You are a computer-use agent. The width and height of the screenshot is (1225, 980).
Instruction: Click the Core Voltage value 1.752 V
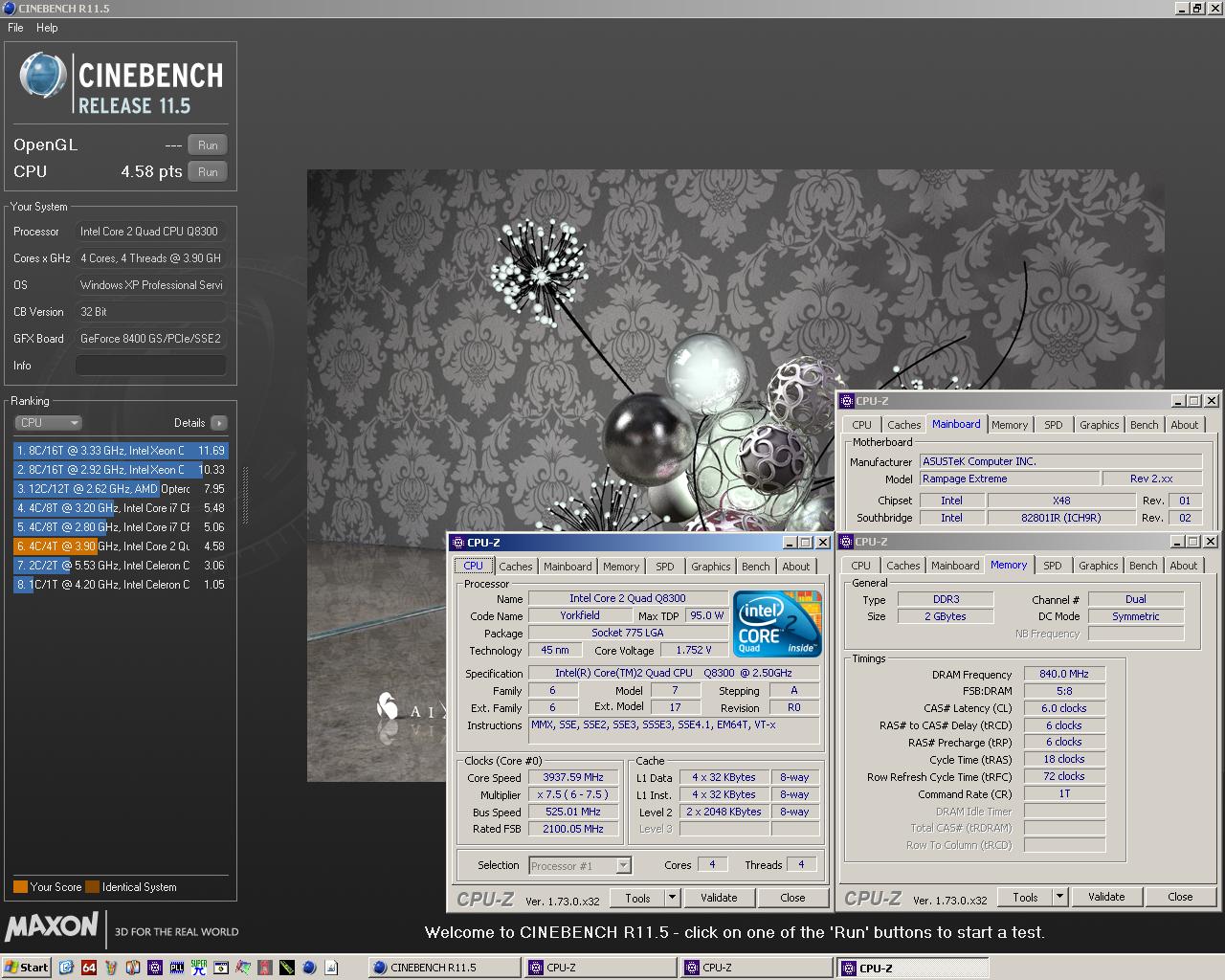point(695,650)
